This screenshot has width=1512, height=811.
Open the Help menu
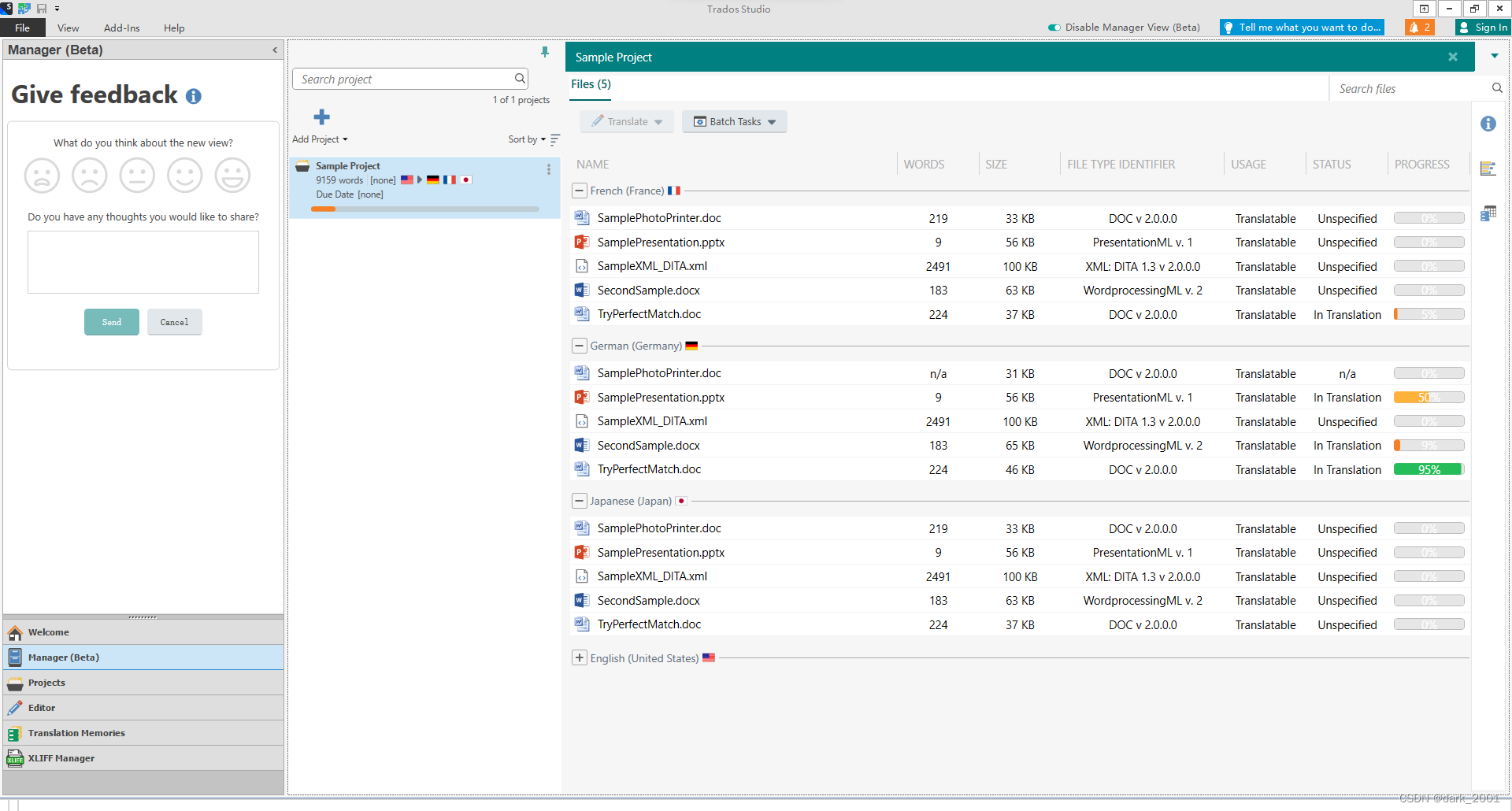point(174,28)
